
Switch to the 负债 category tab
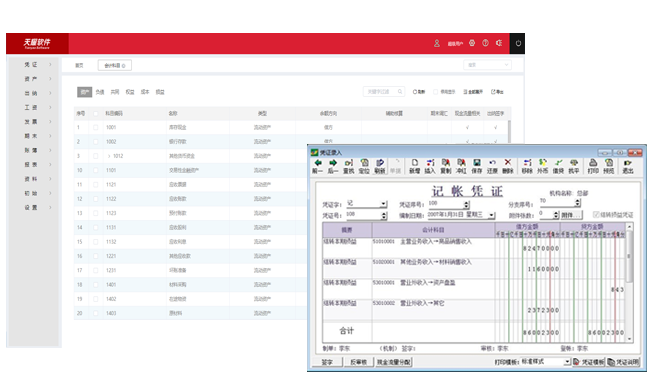[x=100, y=92]
